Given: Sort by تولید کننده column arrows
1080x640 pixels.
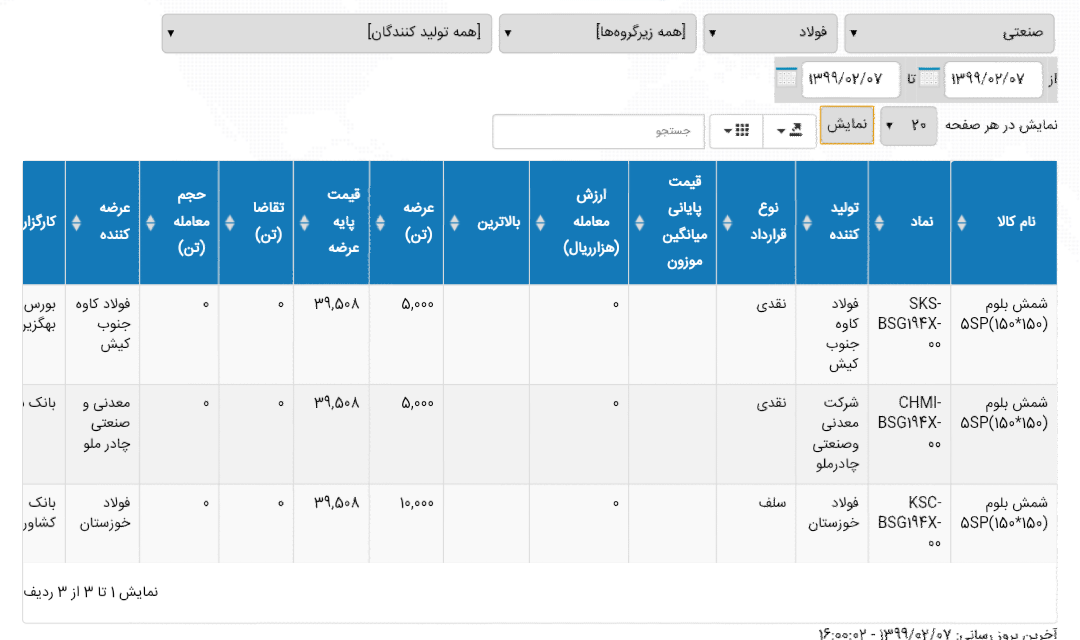Looking at the screenshot, I should click(x=807, y=223).
